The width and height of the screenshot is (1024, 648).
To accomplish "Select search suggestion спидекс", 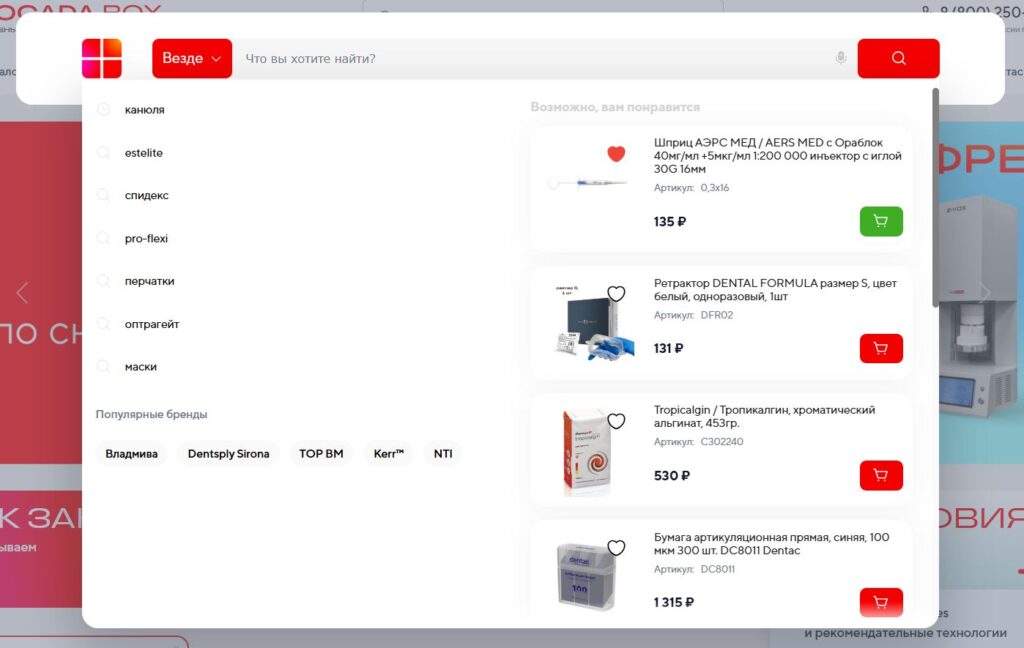I will coord(146,195).
